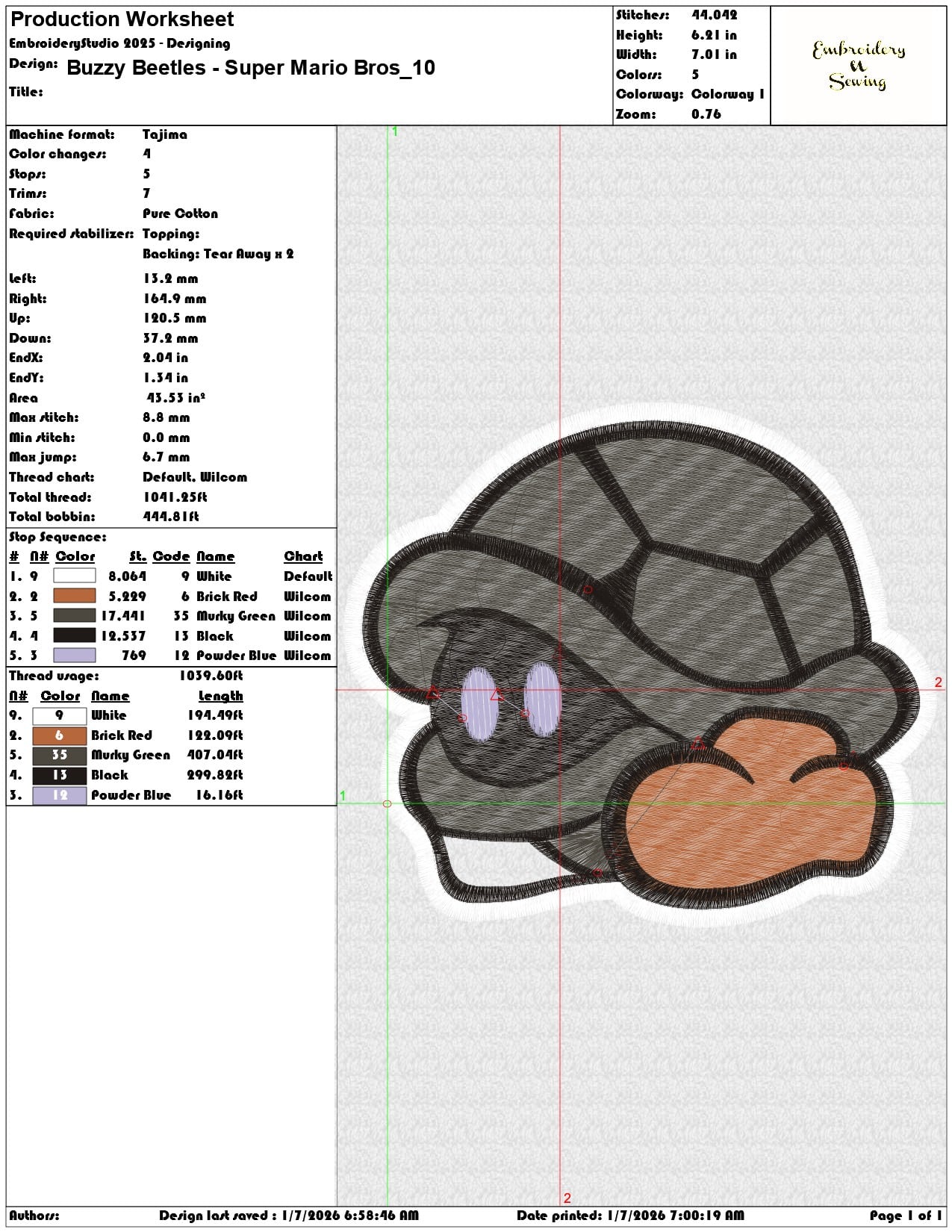
Task: Click the Fabric value 'Pure Cotton'
Action: click(x=180, y=214)
